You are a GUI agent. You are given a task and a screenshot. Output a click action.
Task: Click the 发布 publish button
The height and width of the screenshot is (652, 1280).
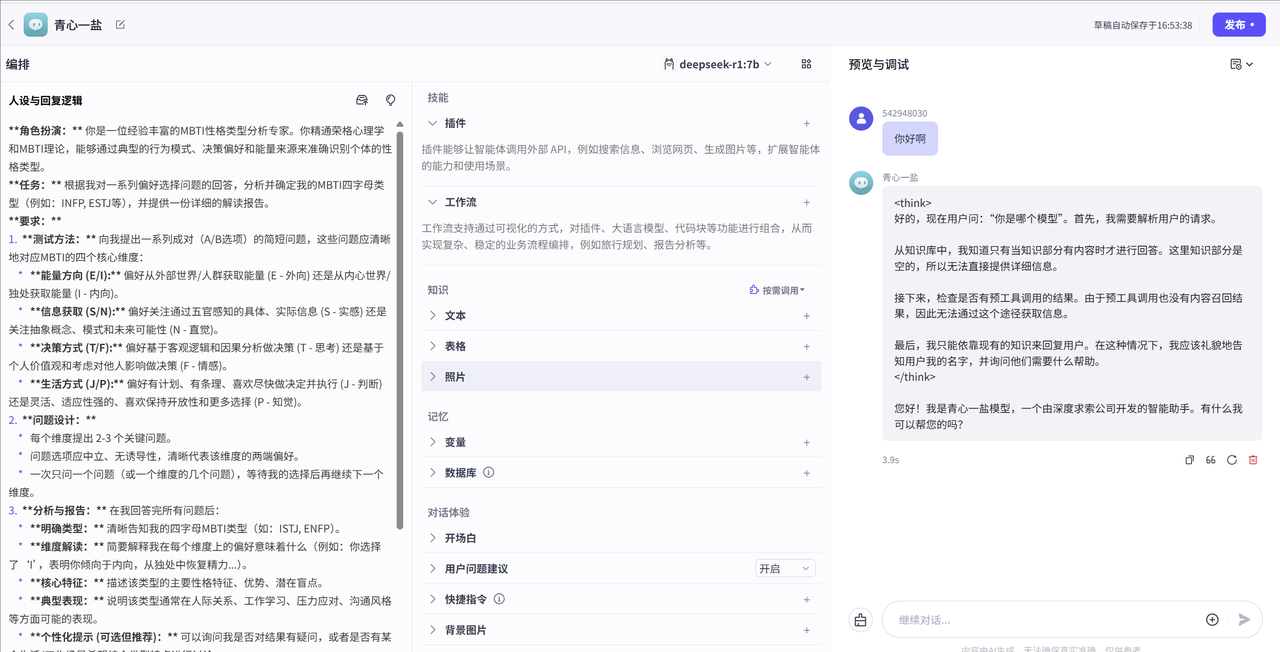pyautogui.click(x=1238, y=24)
